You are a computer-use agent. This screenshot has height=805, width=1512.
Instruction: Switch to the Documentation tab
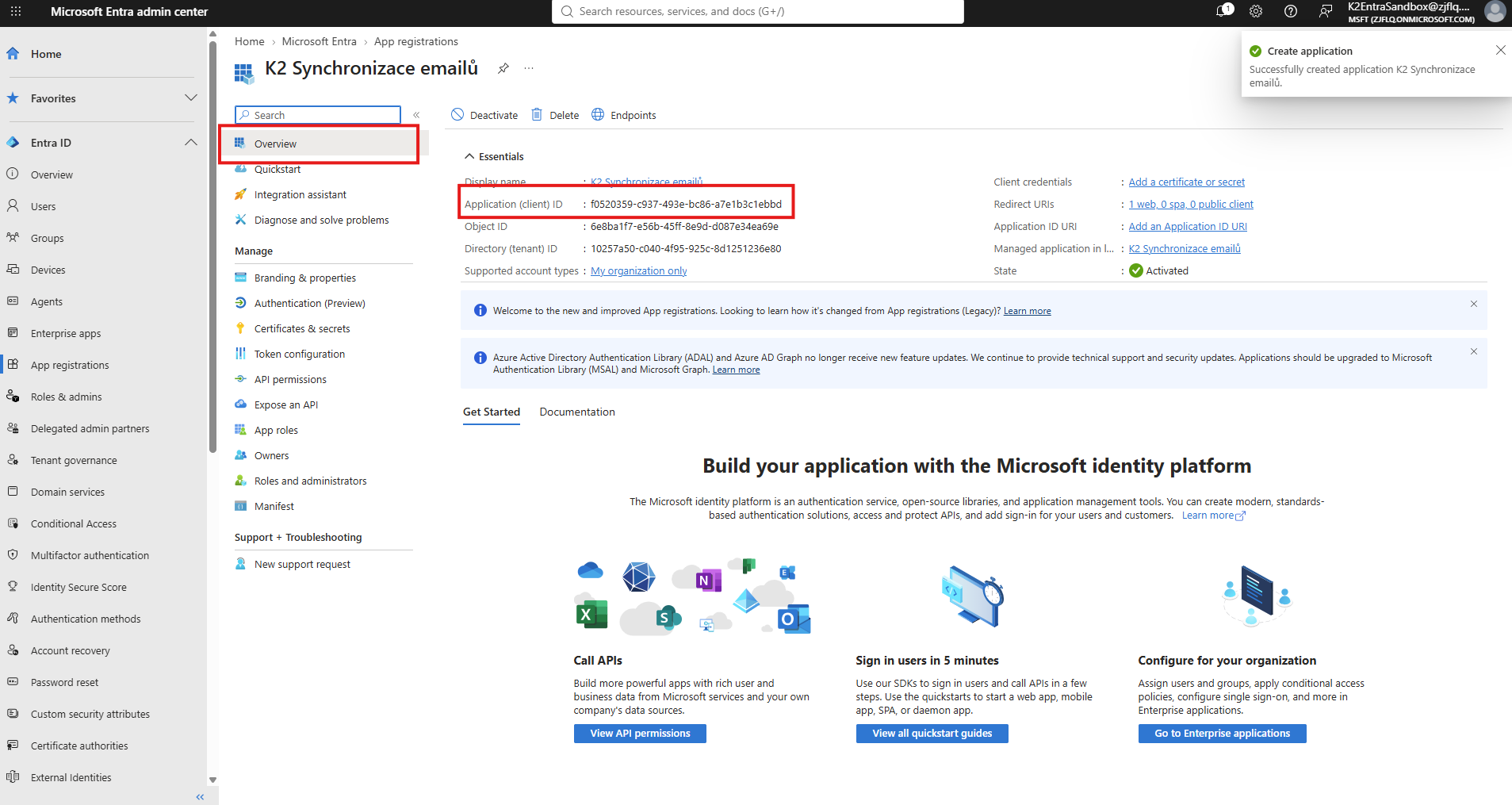[577, 412]
